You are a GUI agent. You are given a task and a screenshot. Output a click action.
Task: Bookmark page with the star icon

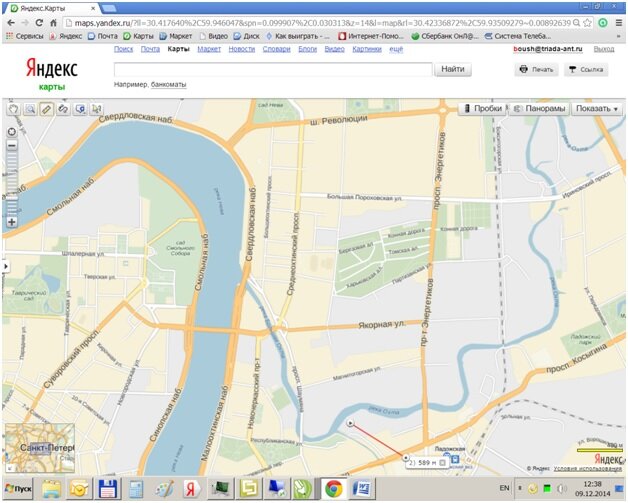pos(588,23)
